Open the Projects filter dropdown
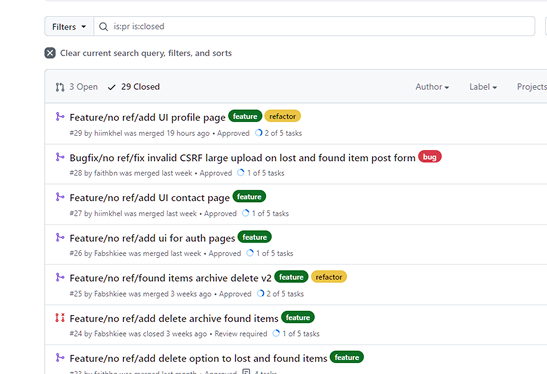 (x=532, y=87)
